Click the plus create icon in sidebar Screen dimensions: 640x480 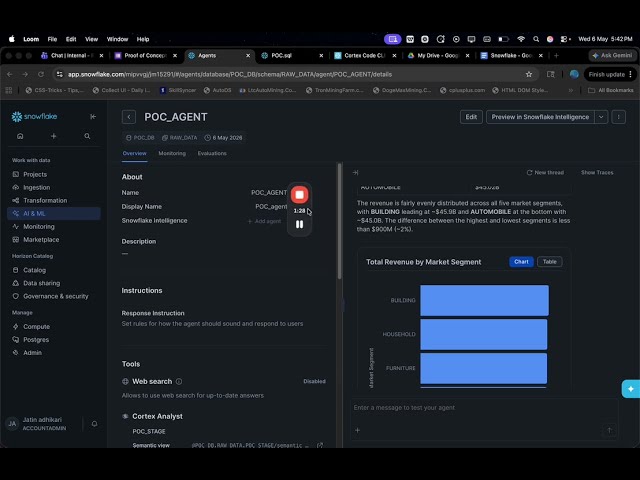53,136
